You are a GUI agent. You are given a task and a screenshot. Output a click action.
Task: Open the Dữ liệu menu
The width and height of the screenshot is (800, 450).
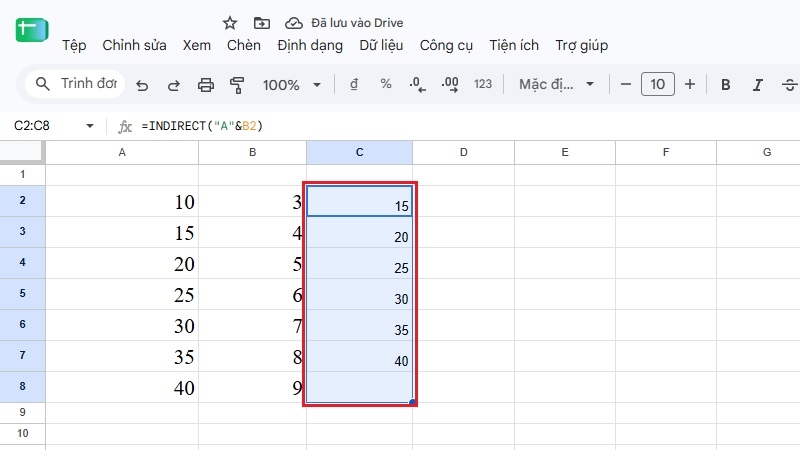coord(381,45)
